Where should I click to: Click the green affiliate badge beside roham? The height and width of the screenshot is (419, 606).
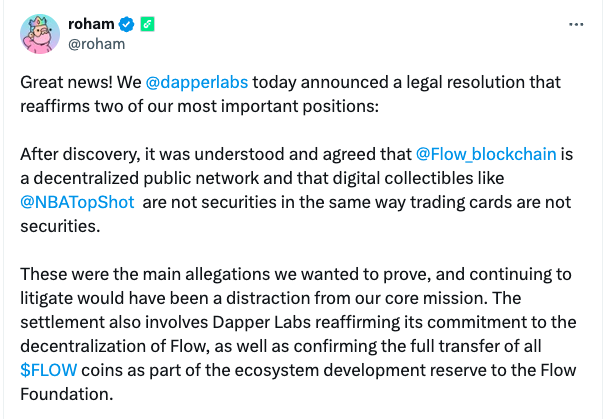[x=147, y=24]
